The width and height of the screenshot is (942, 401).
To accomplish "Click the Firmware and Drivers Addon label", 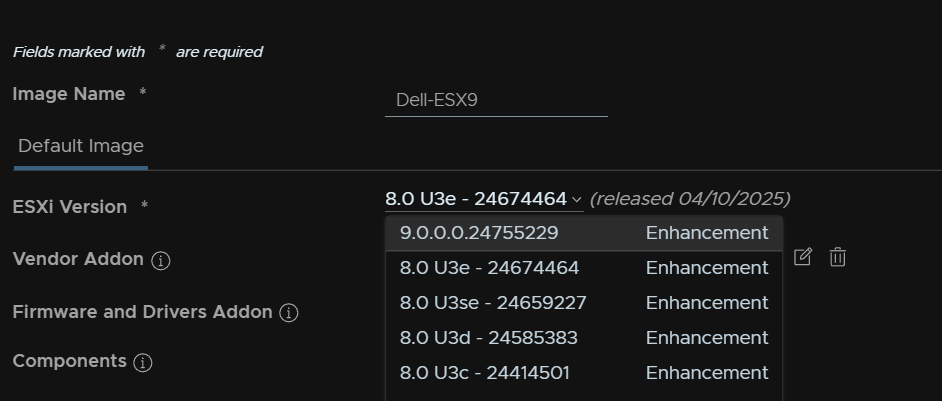I will [x=142, y=312].
